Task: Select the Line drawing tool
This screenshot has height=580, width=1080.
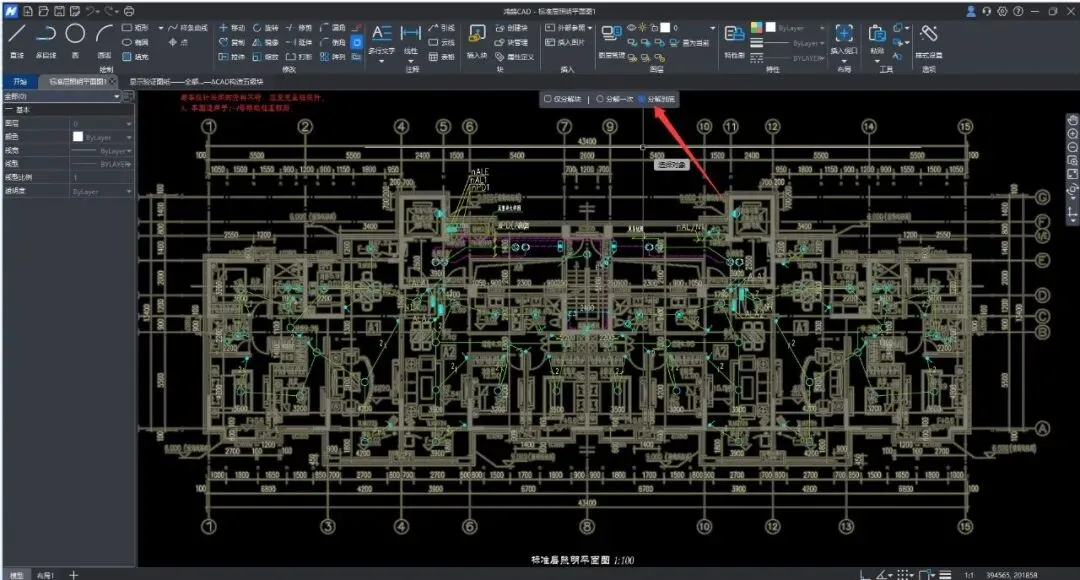Action: [17, 40]
